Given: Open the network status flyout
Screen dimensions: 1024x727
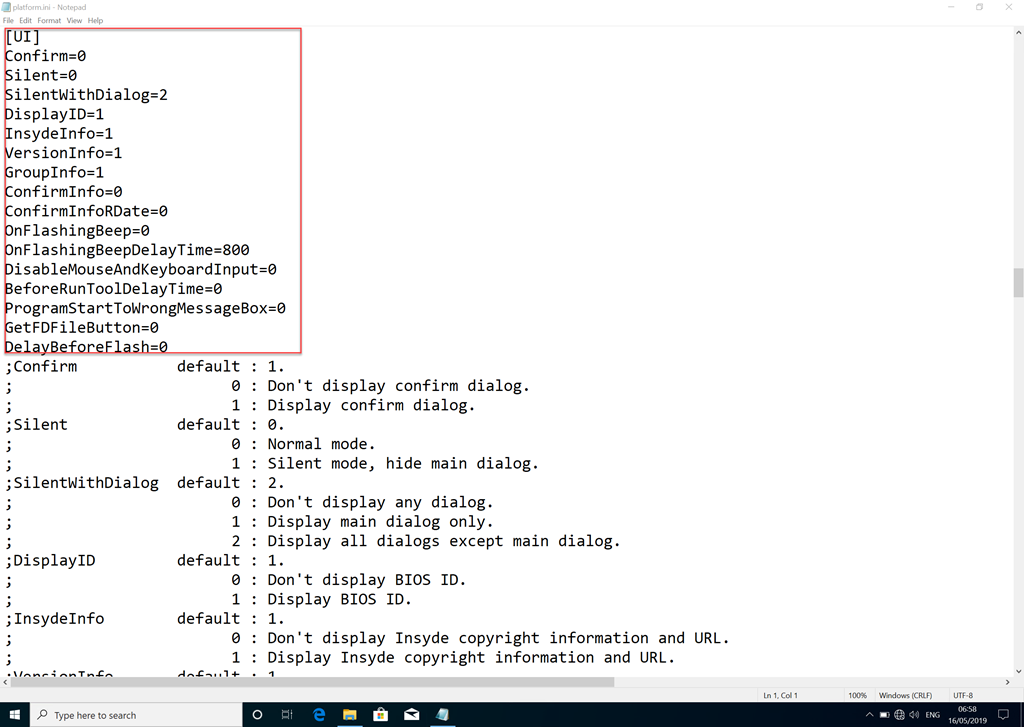Looking at the screenshot, I should pos(900,715).
